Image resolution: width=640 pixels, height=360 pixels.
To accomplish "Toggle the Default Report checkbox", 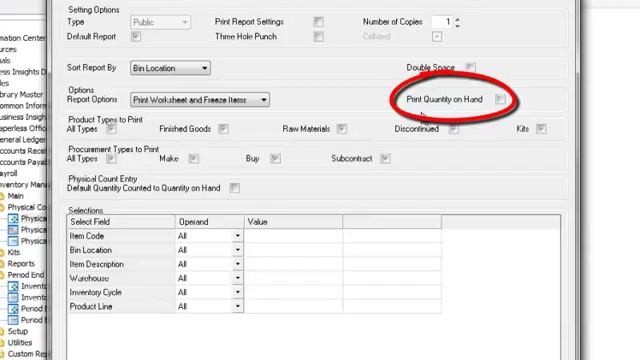I will (136, 36).
